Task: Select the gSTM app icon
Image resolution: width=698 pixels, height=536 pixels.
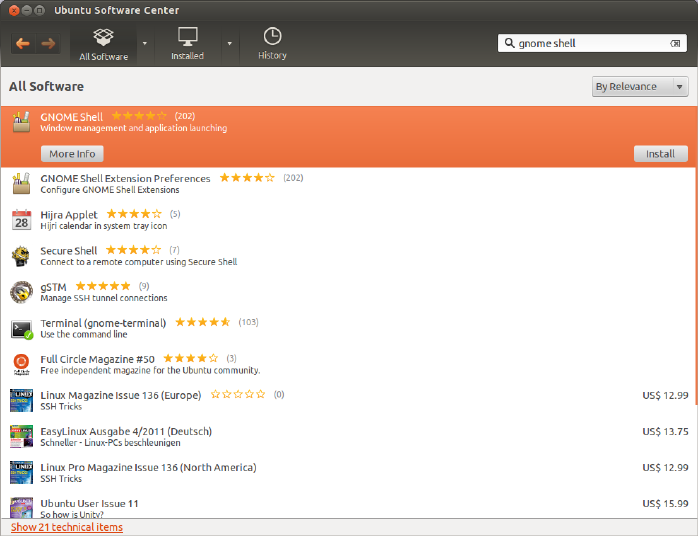Action: pyautogui.click(x=21, y=292)
